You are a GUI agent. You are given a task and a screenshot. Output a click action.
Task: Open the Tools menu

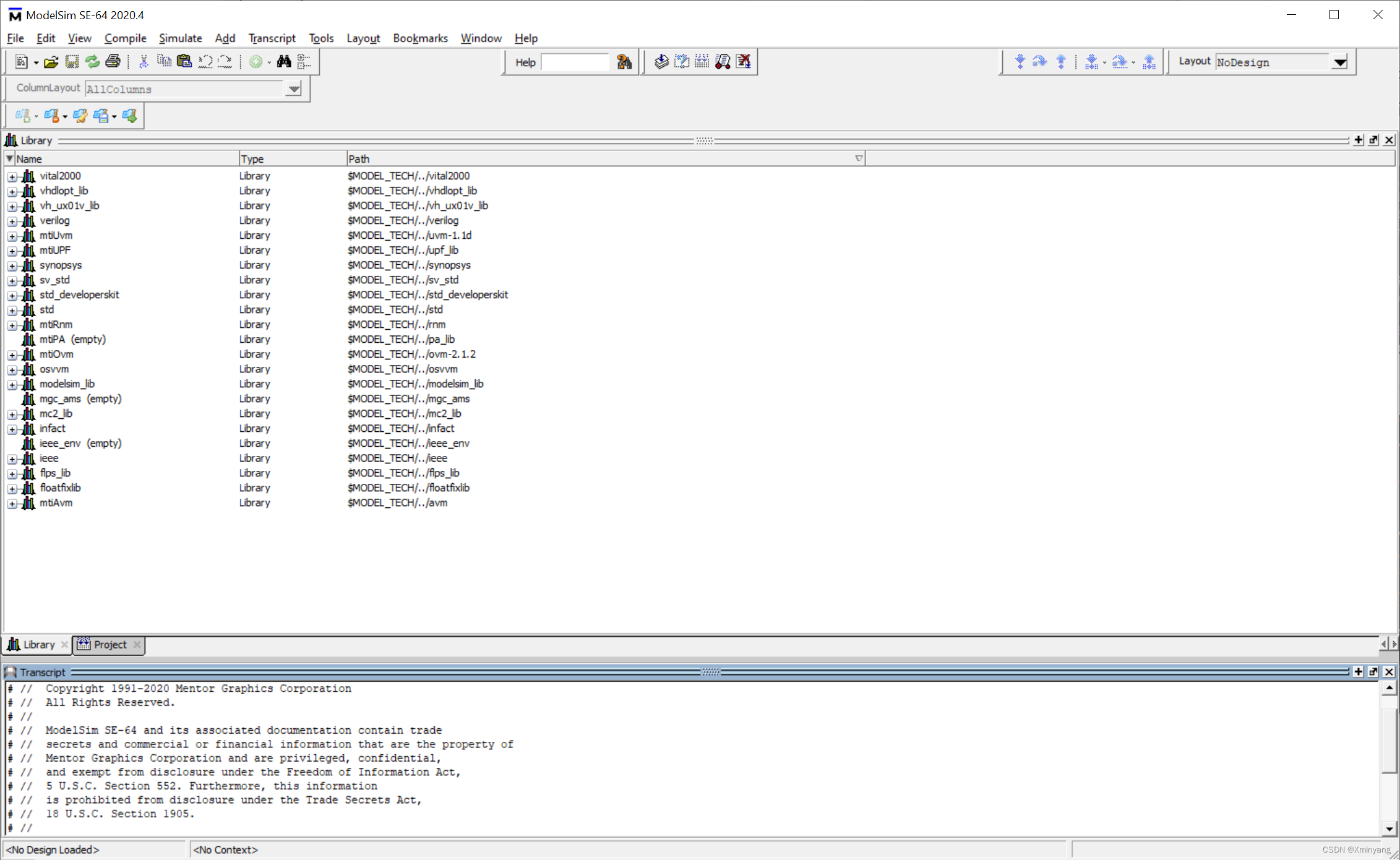321,38
